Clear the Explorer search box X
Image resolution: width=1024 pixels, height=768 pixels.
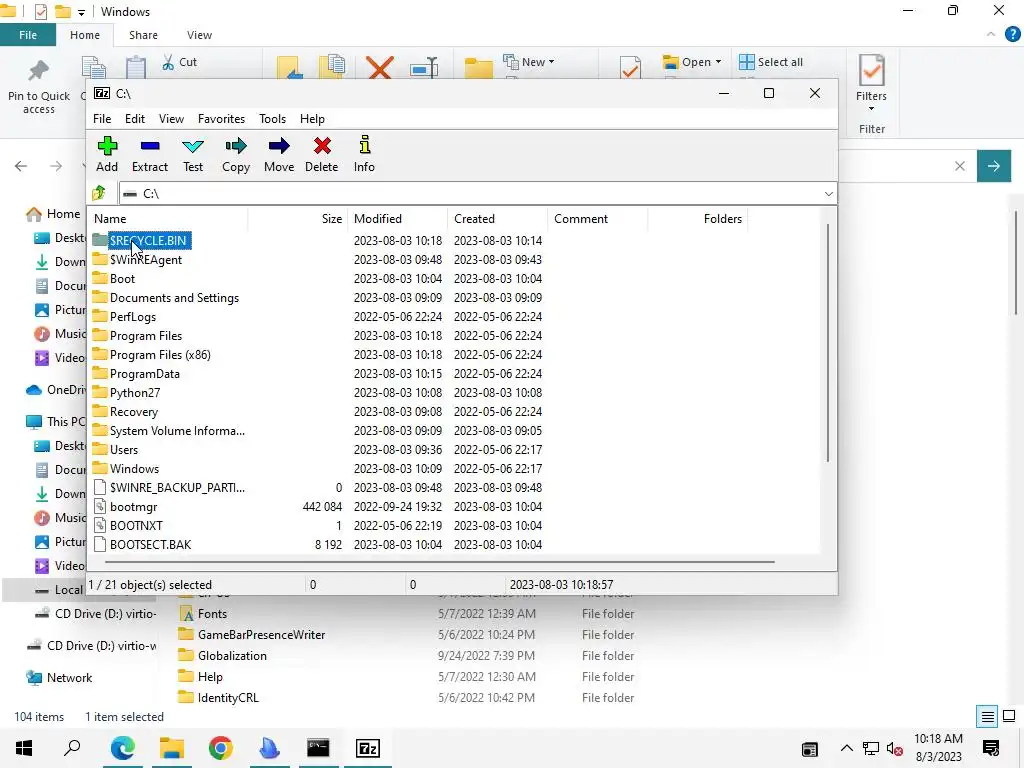coord(959,166)
